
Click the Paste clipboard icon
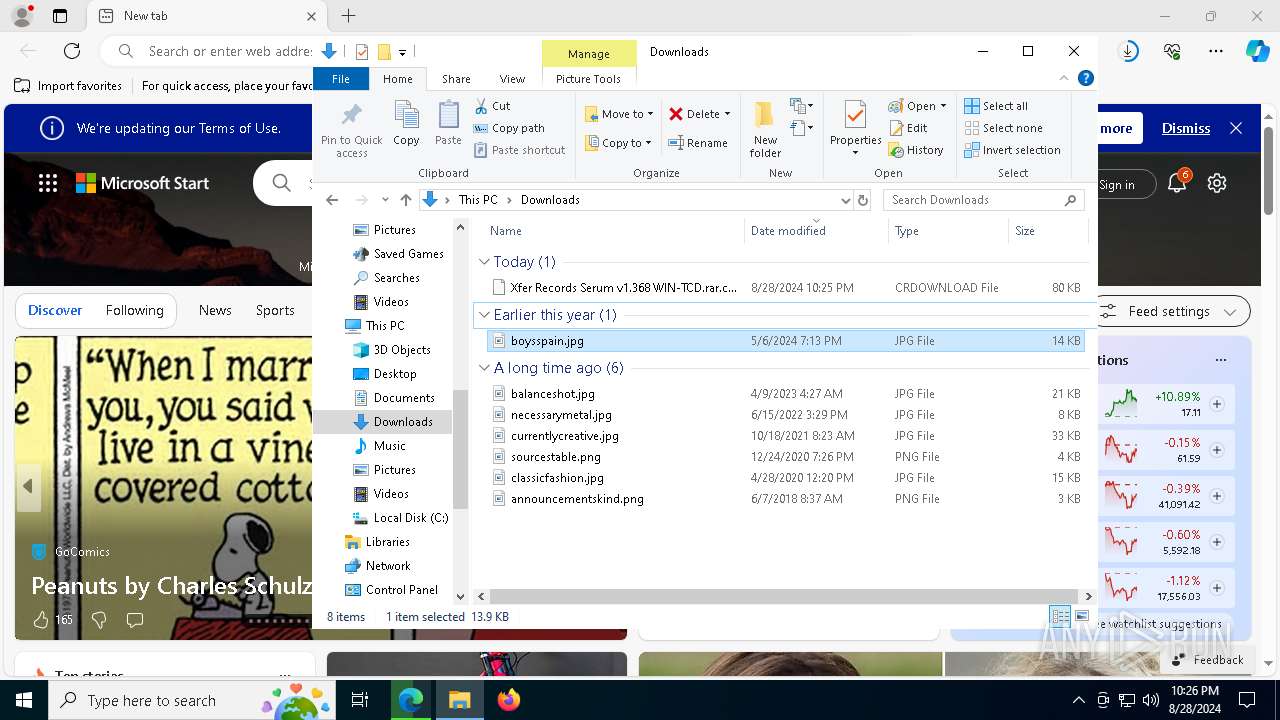(x=448, y=123)
